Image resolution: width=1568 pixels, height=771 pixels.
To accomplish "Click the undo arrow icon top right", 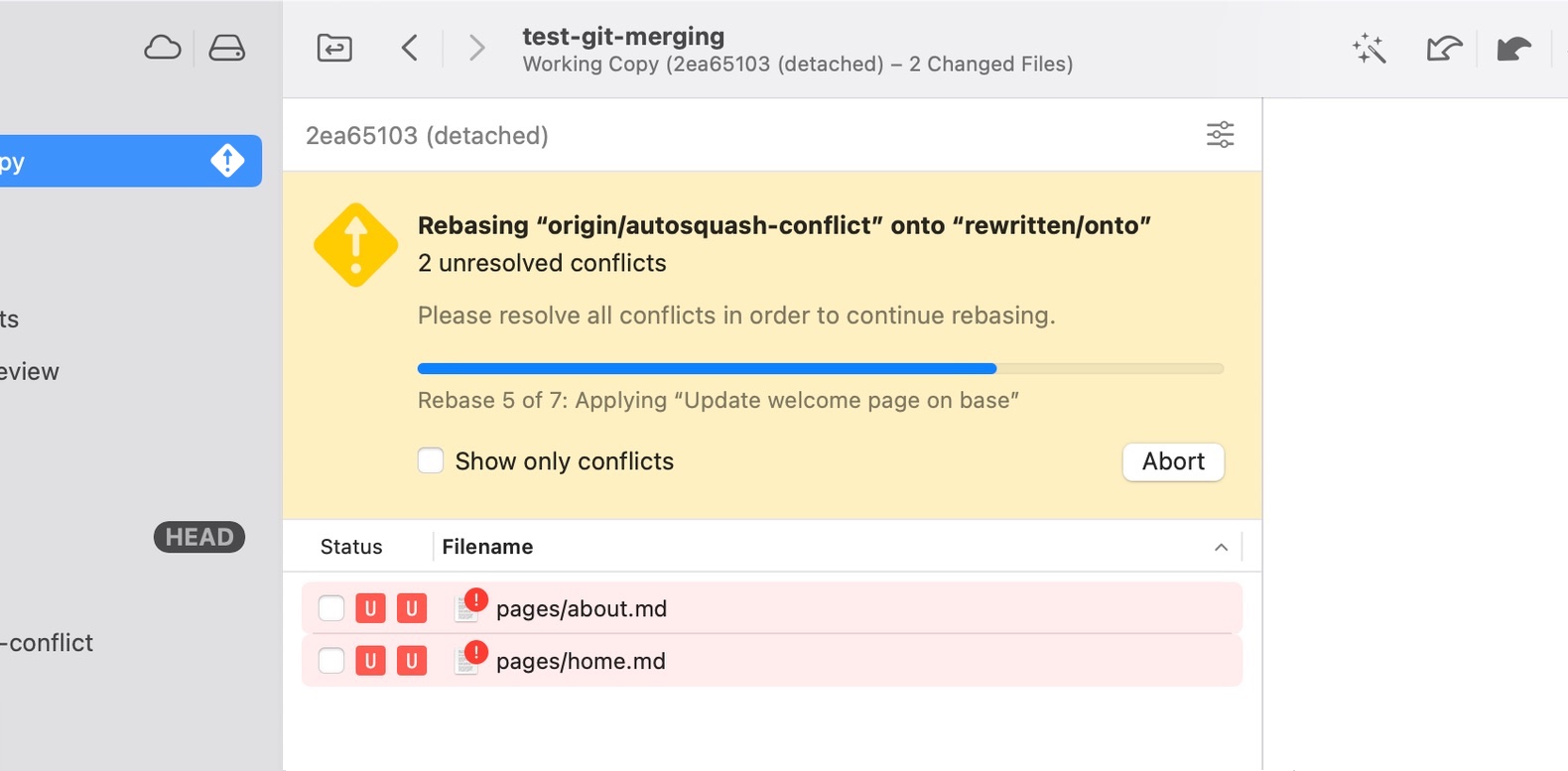I will tap(1512, 48).
